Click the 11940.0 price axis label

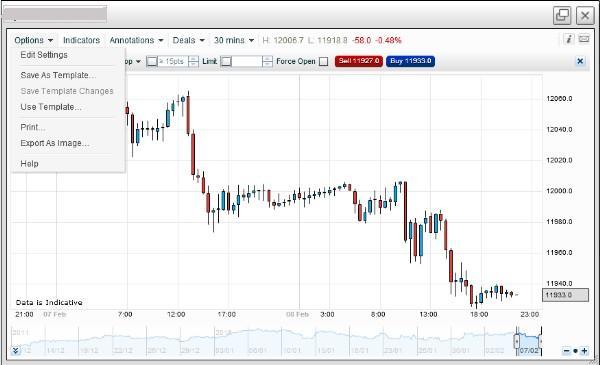tap(559, 284)
